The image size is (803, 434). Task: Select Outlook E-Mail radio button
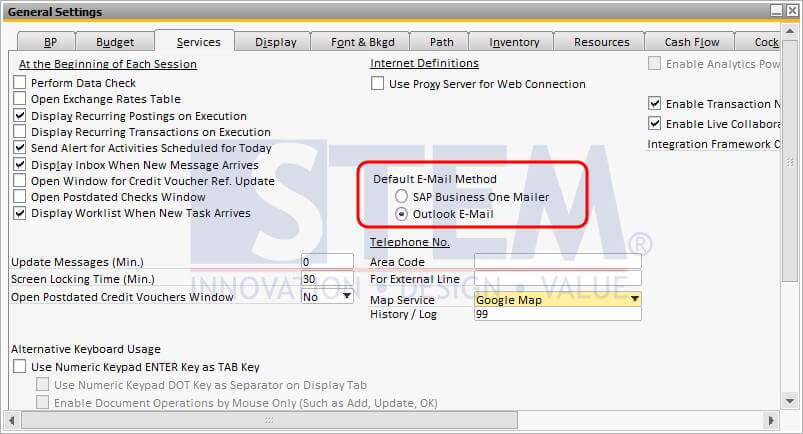tap(402, 214)
